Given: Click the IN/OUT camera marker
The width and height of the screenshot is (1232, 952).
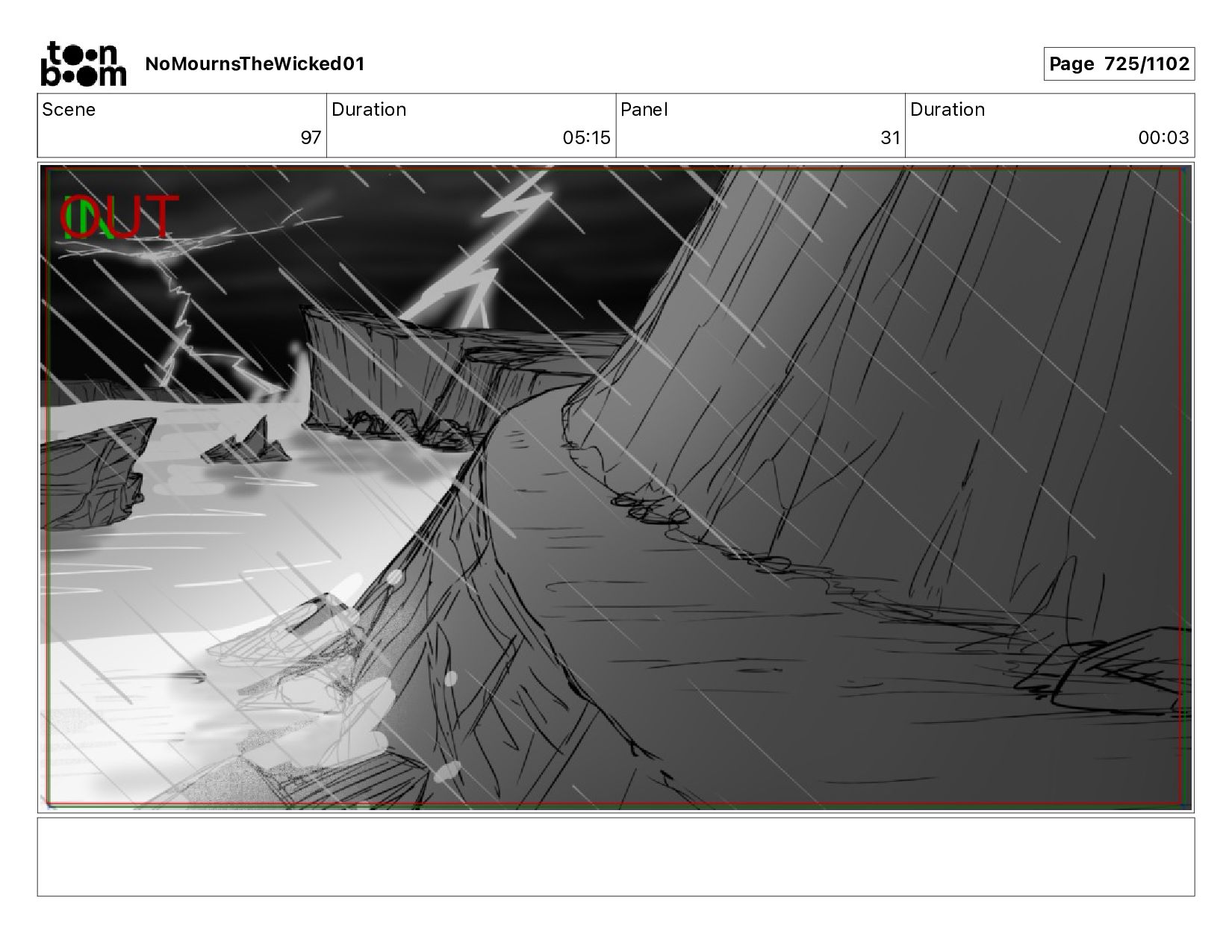Looking at the screenshot, I should pos(119,217).
